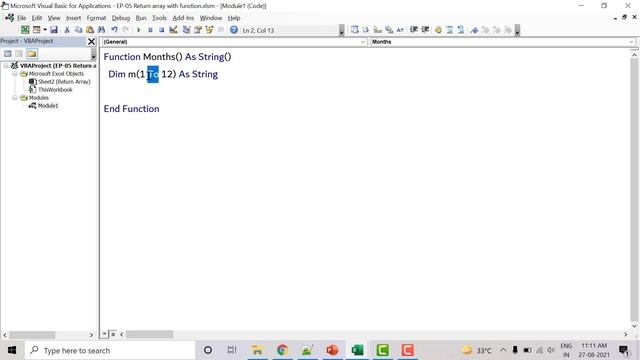Click 'End Function' line in code
Screen dimensions: 640x360
131,109
